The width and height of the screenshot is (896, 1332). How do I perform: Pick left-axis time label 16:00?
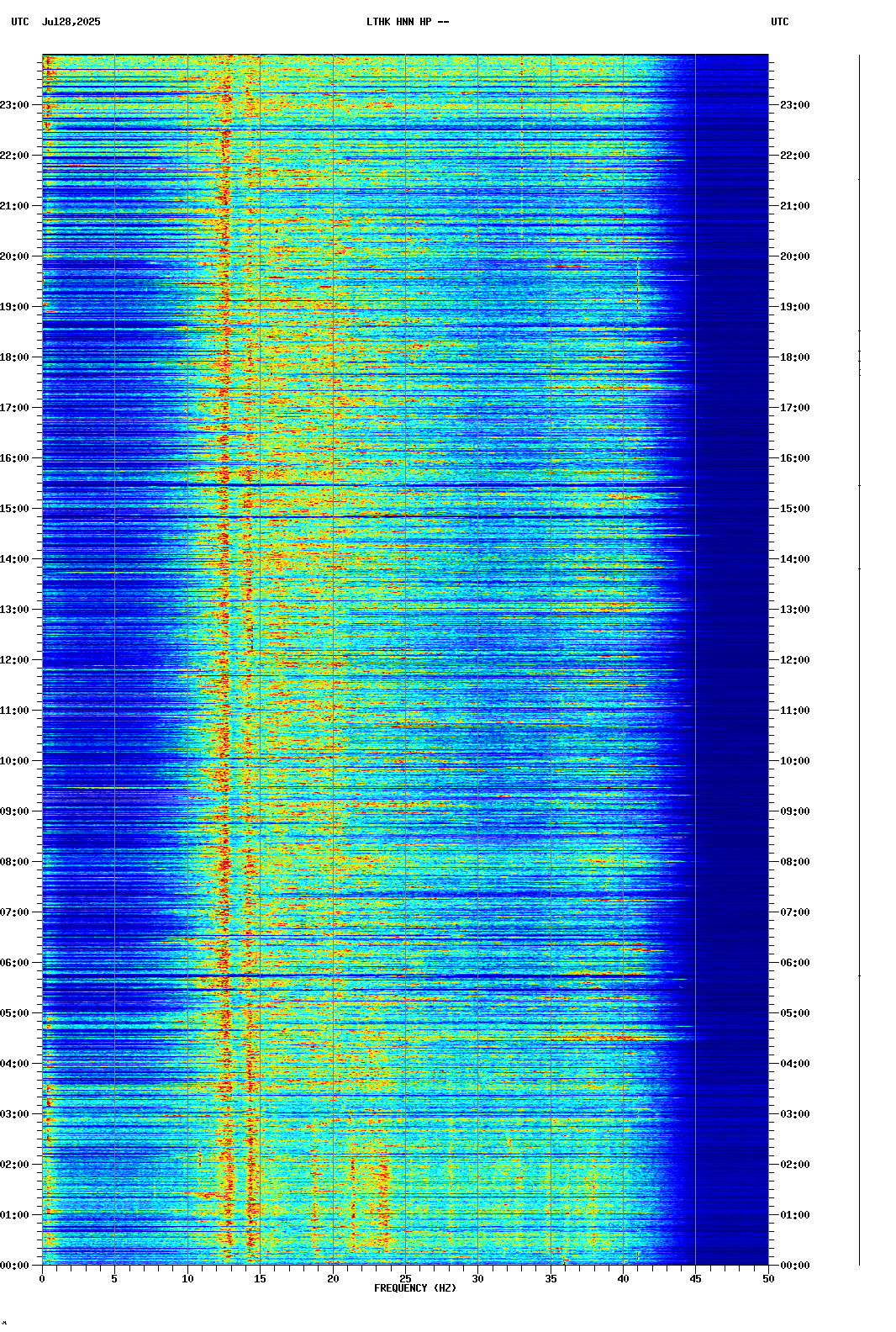pos(15,458)
